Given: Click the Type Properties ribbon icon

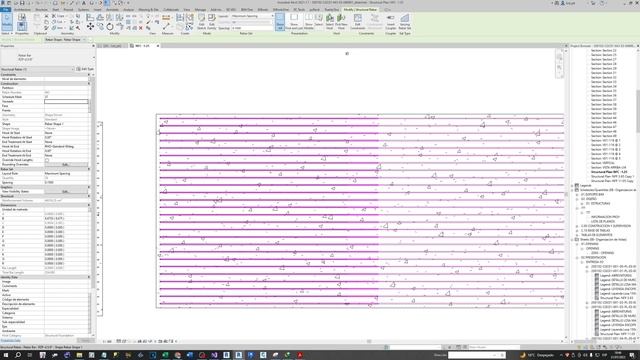Looking at the screenshot, I should click(x=22, y=18).
